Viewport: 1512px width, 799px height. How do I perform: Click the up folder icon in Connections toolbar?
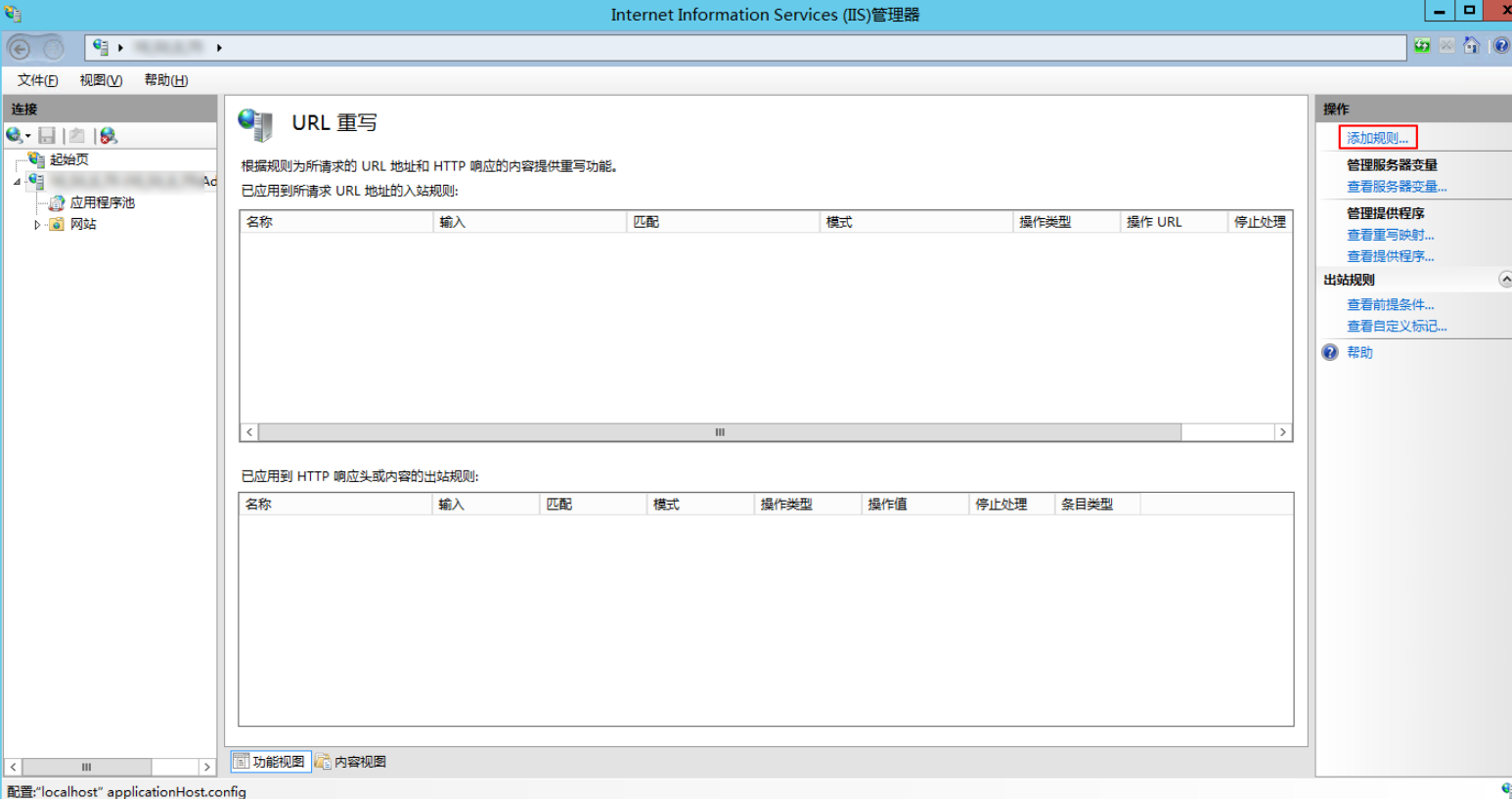[x=77, y=135]
